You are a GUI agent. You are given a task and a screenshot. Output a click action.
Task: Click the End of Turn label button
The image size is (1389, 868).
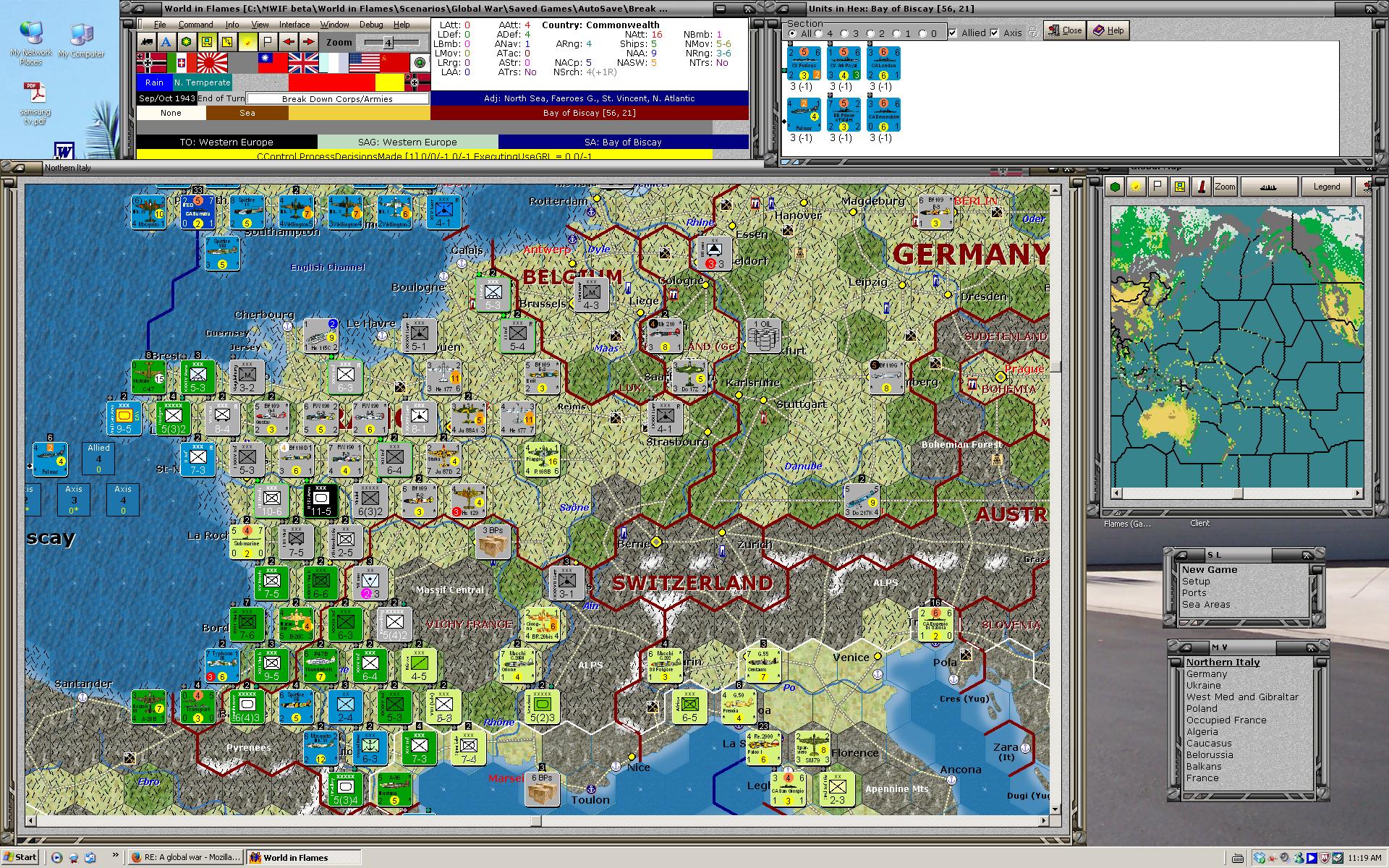pyautogui.click(x=221, y=98)
